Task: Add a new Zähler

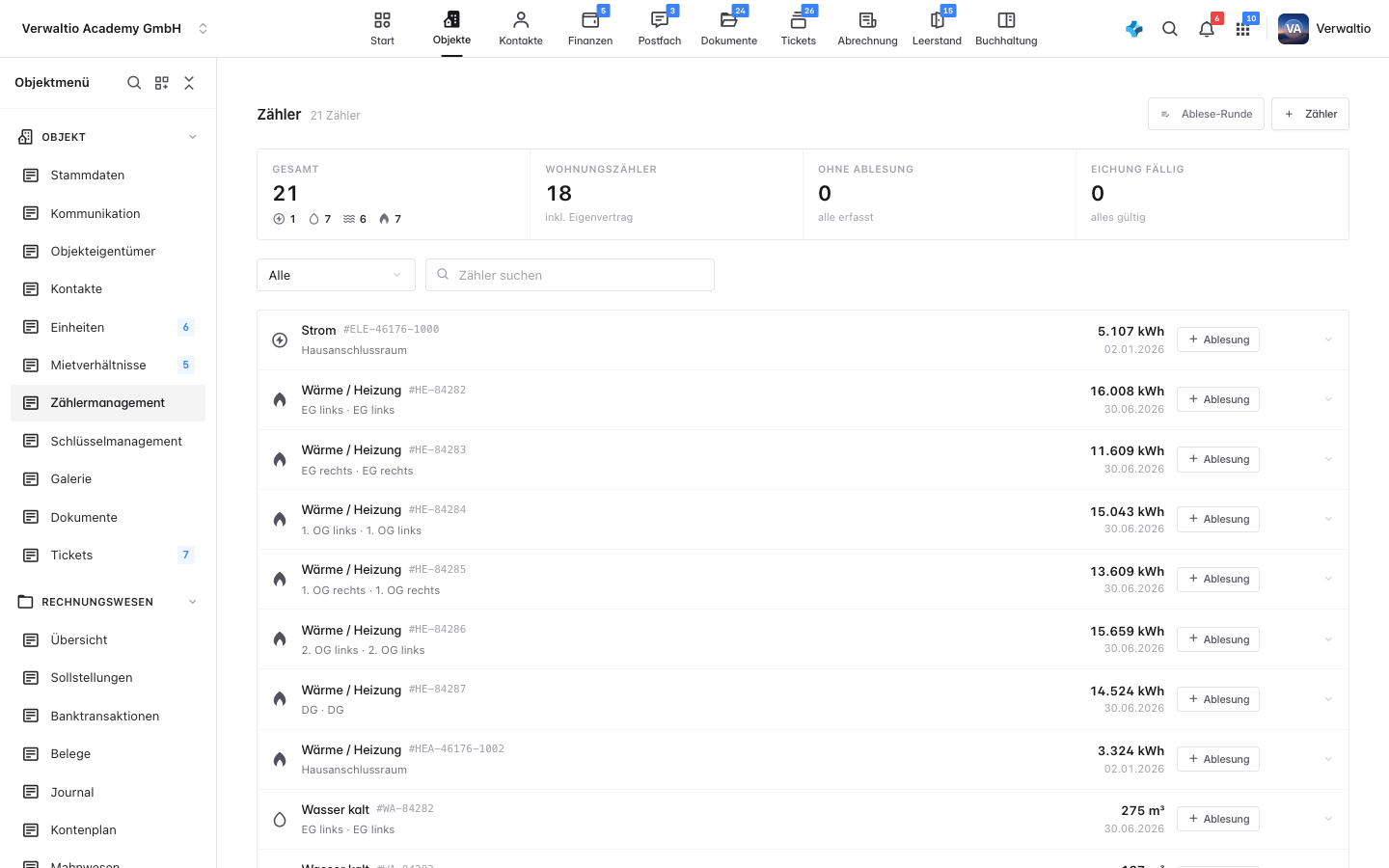Action: (x=1310, y=114)
